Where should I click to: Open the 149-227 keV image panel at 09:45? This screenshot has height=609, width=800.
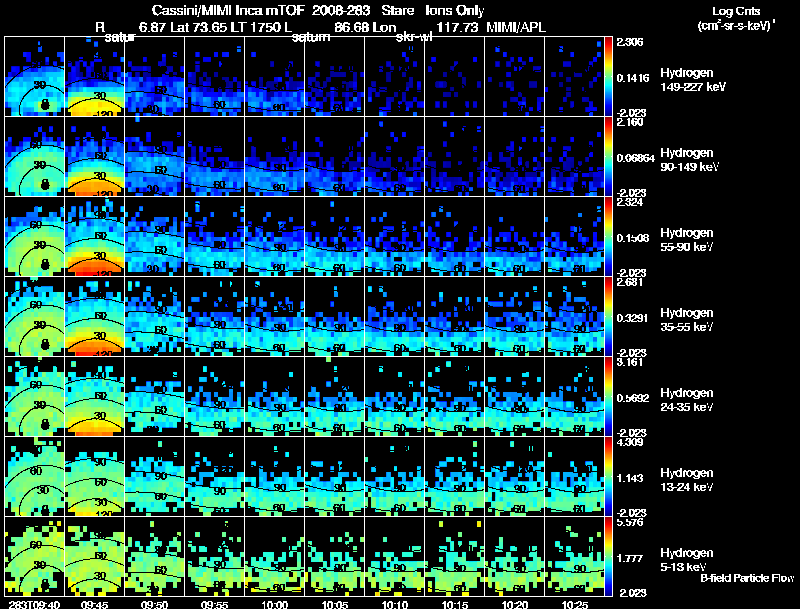click(94, 76)
